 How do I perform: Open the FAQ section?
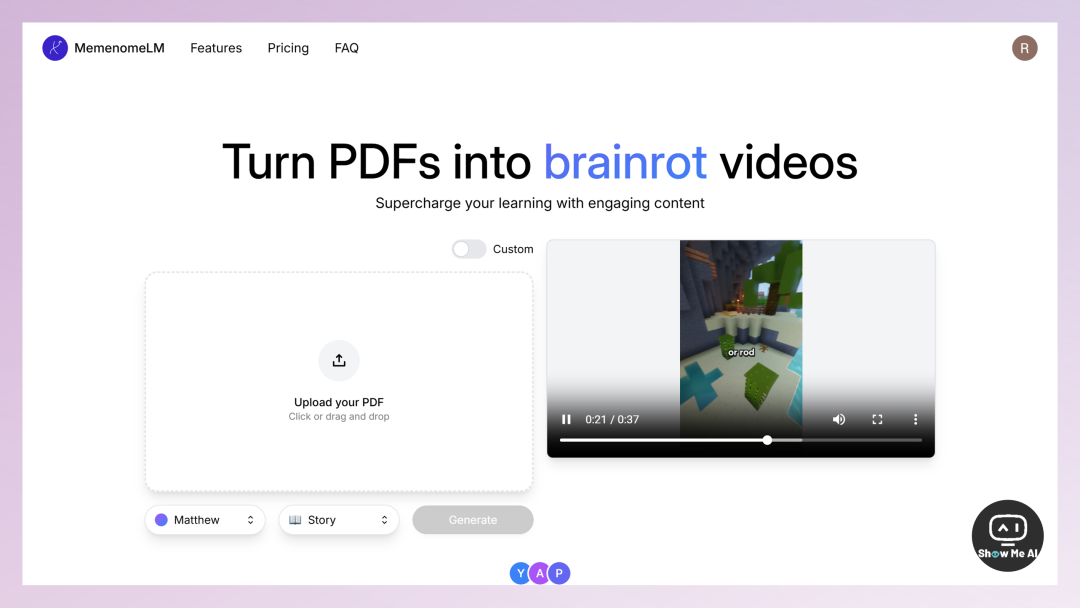click(x=346, y=48)
